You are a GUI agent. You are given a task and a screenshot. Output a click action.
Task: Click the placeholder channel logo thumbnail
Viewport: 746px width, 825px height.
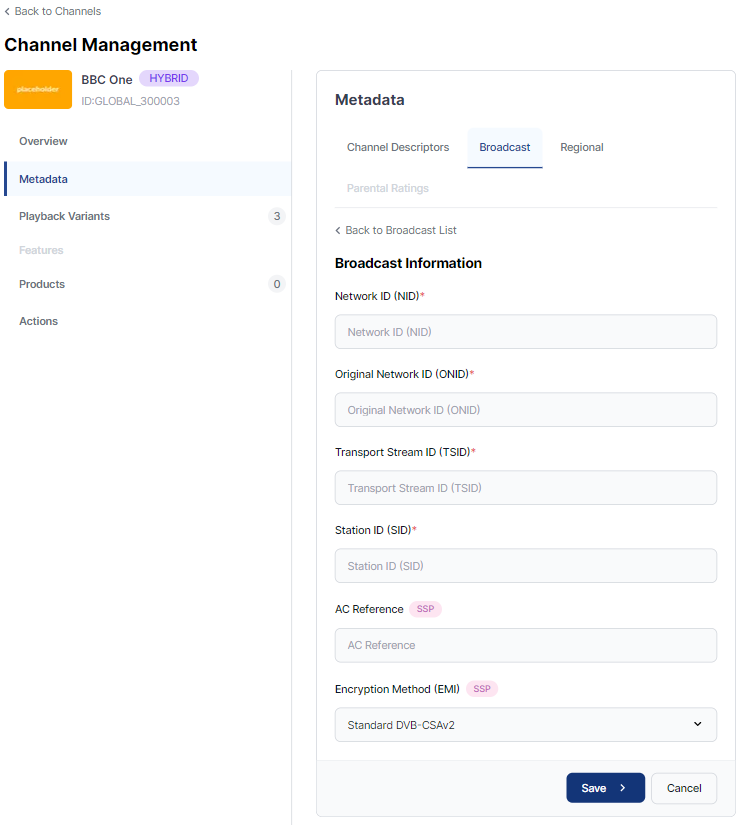tap(37, 89)
